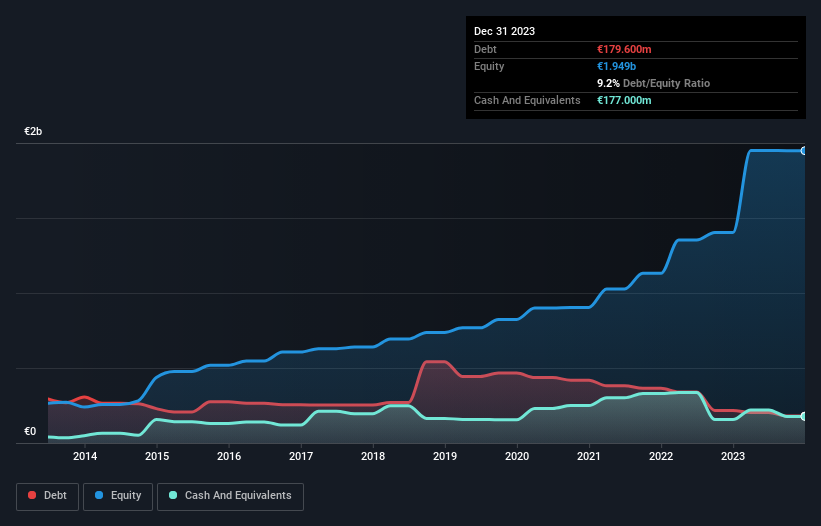821x526 pixels.
Task: Toggle the Equity series legend button
Action: coord(118,496)
